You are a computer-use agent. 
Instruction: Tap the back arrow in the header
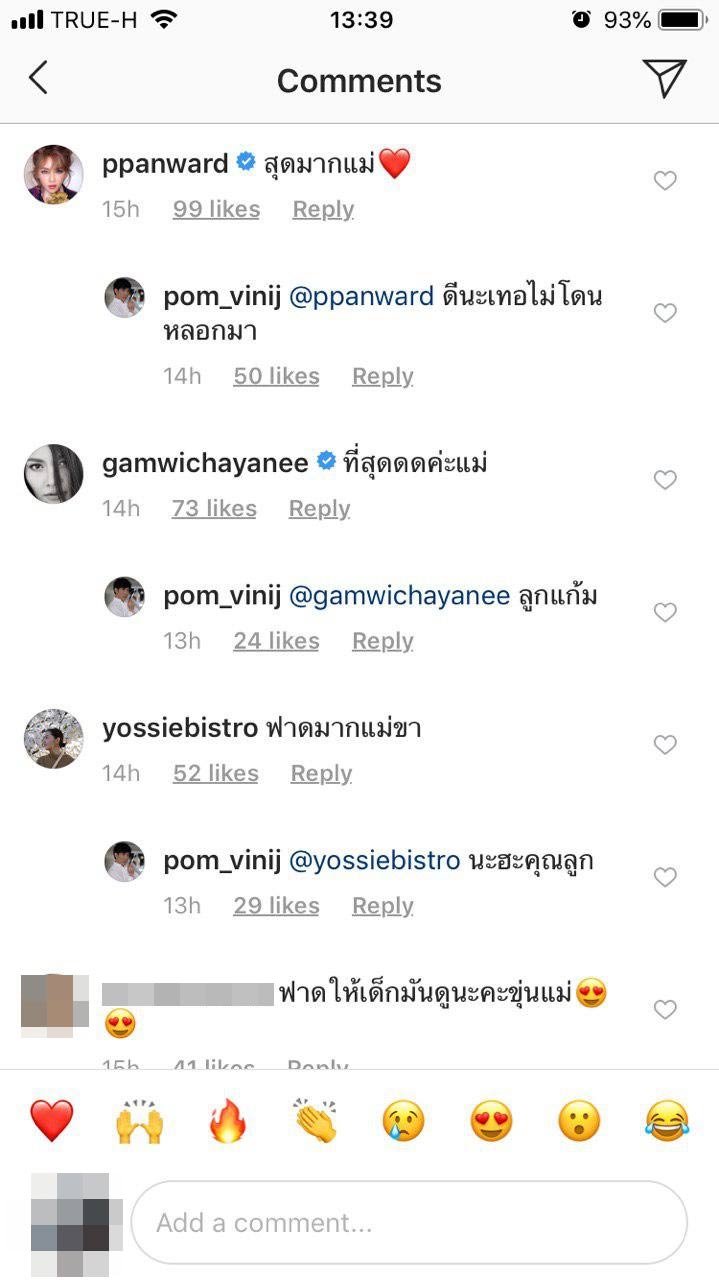(38, 78)
